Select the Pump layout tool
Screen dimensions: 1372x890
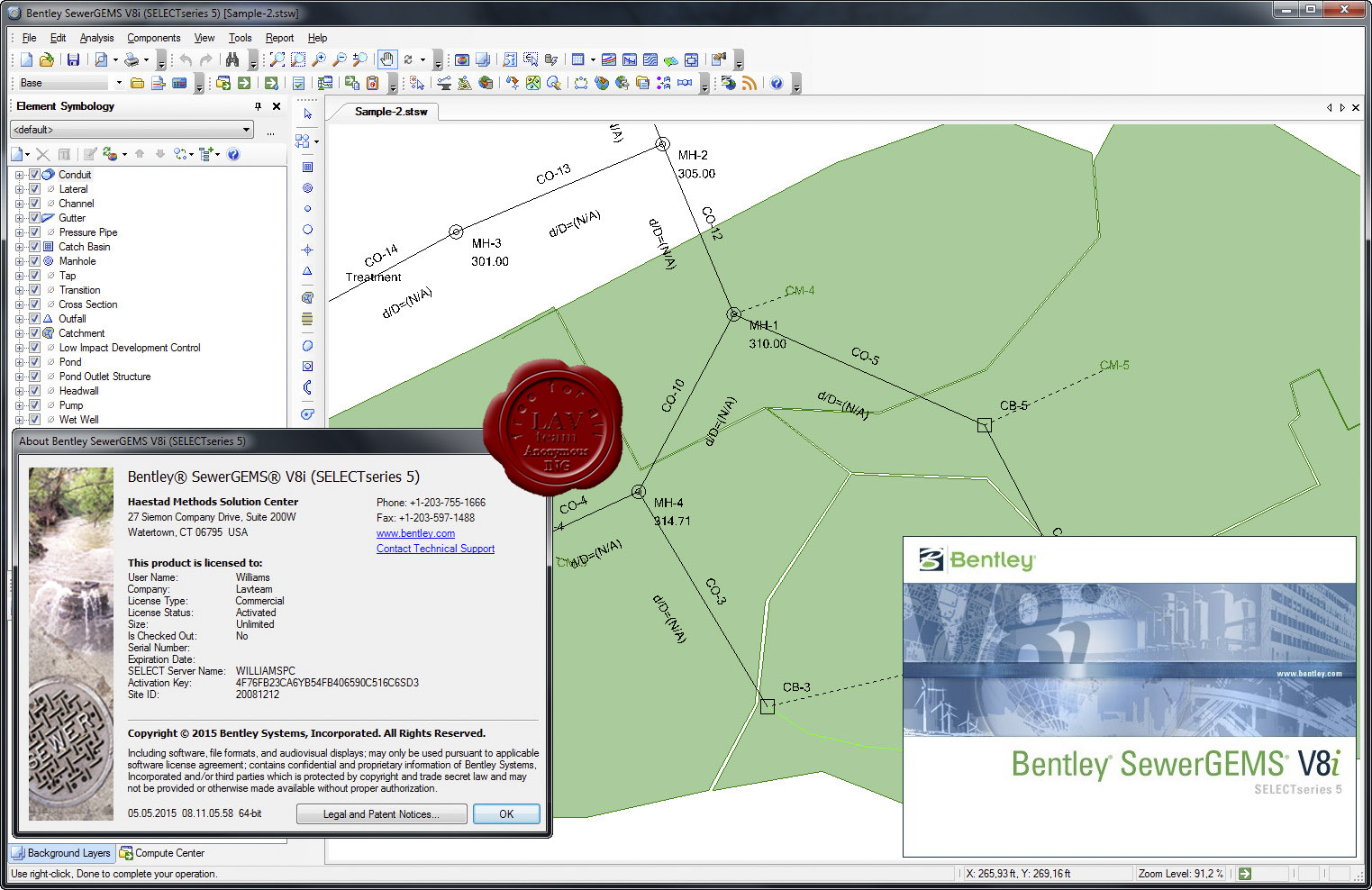[x=307, y=414]
